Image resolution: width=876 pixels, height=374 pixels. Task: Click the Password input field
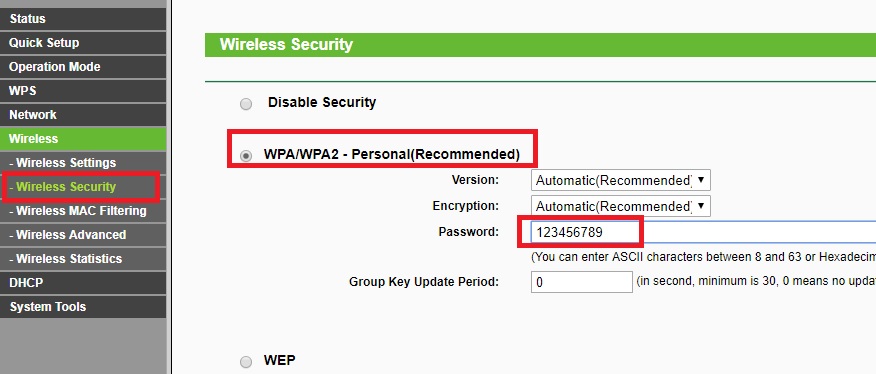(x=703, y=232)
